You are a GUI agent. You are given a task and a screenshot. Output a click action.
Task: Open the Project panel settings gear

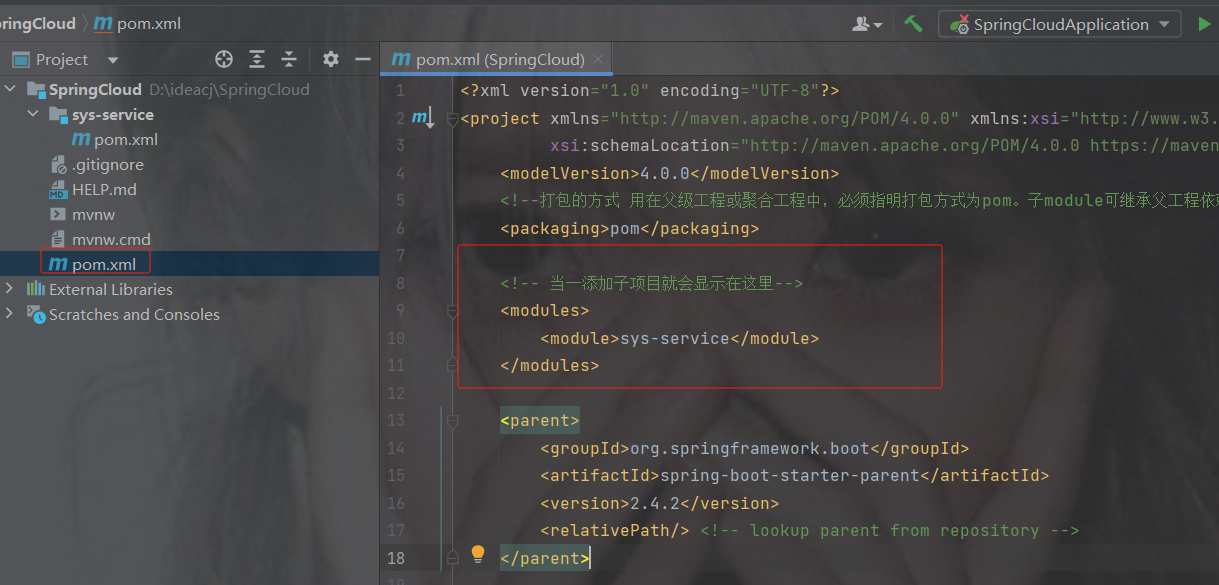coord(331,59)
